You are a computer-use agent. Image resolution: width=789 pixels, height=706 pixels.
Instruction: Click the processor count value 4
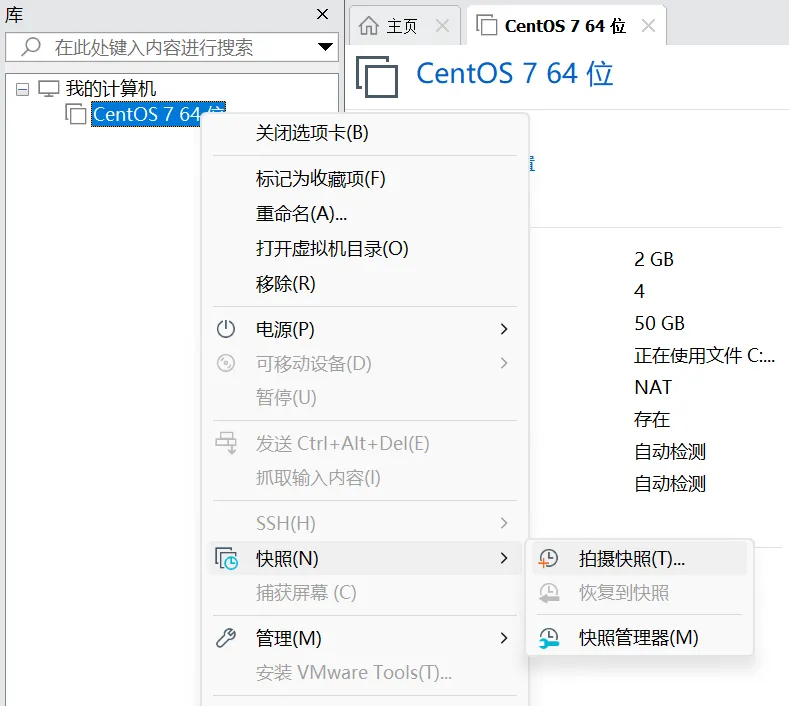(x=639, y=291)
